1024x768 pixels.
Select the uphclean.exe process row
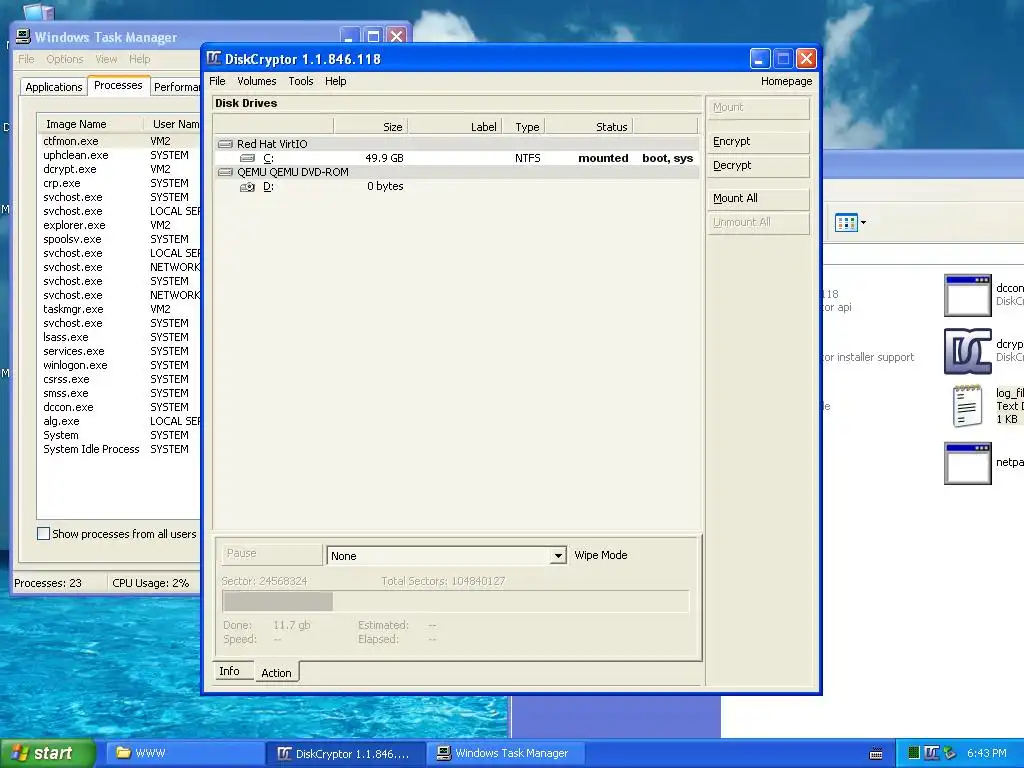pyautogui.click(x=120, y=155)
